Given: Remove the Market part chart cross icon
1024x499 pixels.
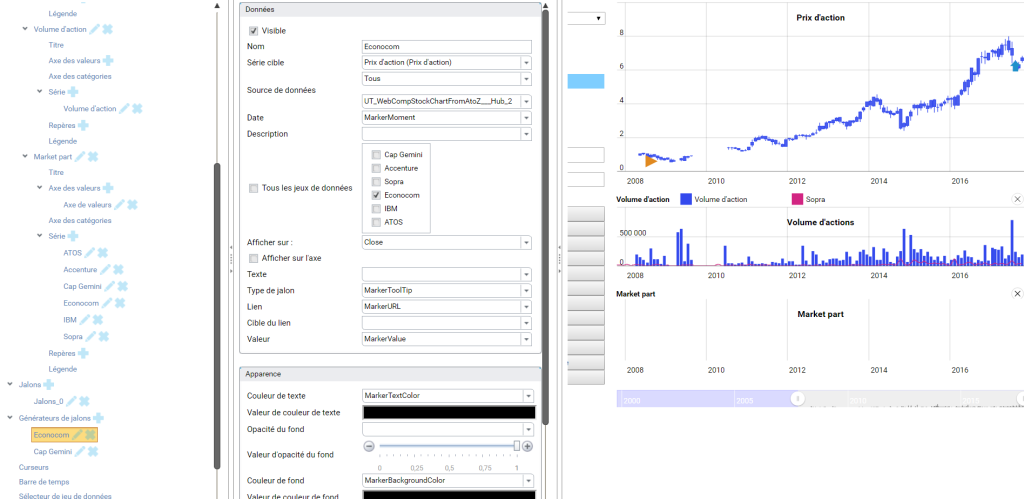Looking at the screenshot, I should (93, 157).
